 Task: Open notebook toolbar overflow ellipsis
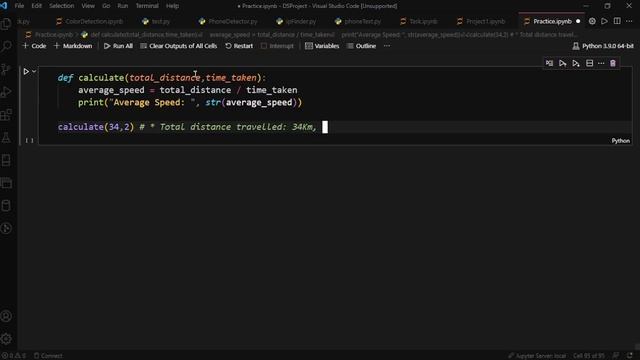tap(387, 46)
